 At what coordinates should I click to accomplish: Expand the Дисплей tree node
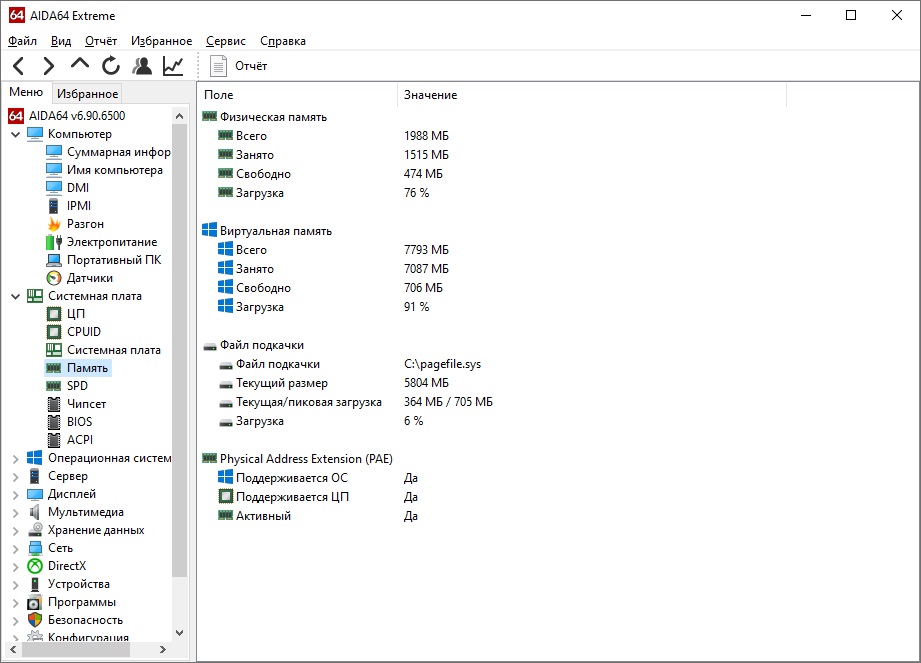(x=15, y=495)
